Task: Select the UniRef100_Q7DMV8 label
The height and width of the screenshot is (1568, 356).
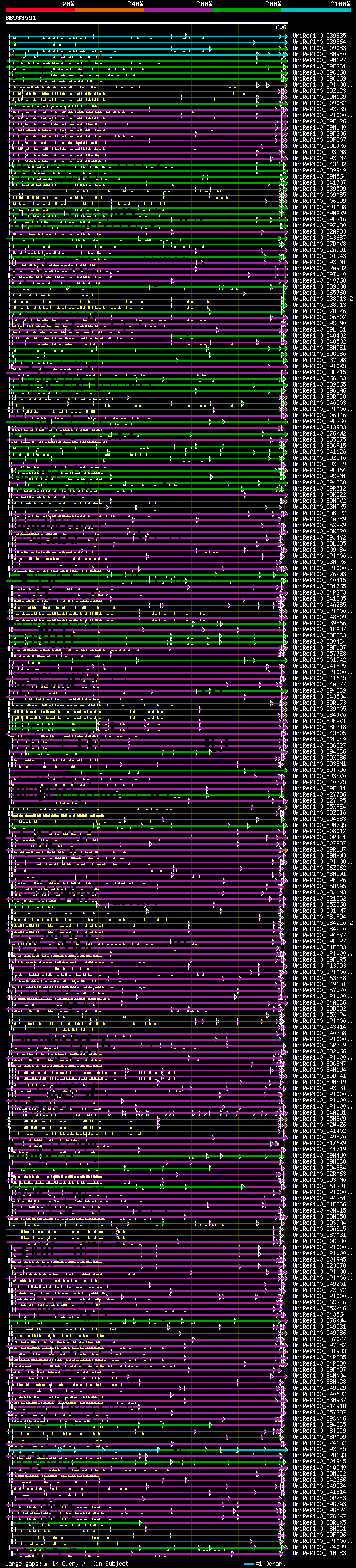Action: click(x=319, y=244)
